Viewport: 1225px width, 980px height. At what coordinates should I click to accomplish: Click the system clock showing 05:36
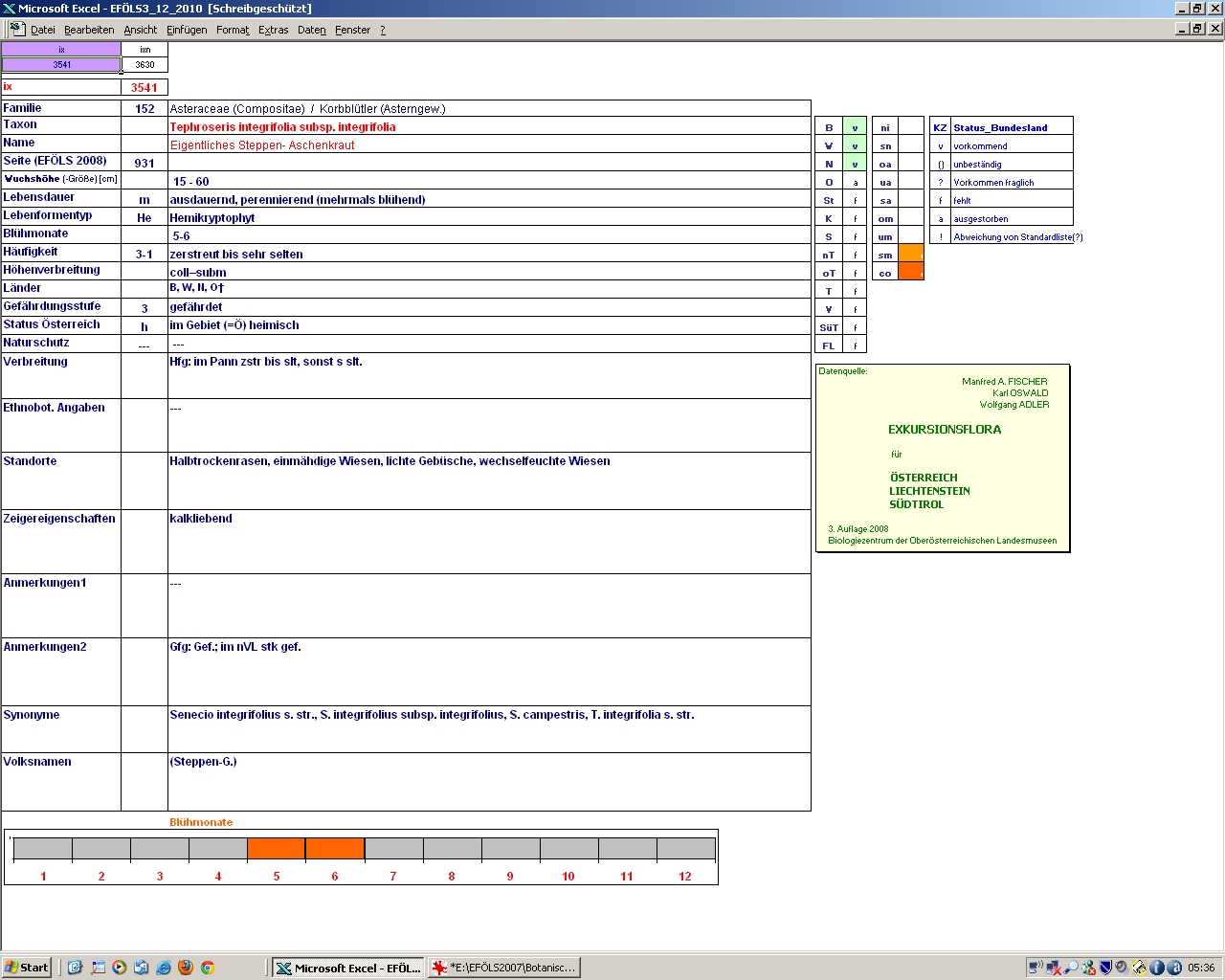coord(1201,968)
